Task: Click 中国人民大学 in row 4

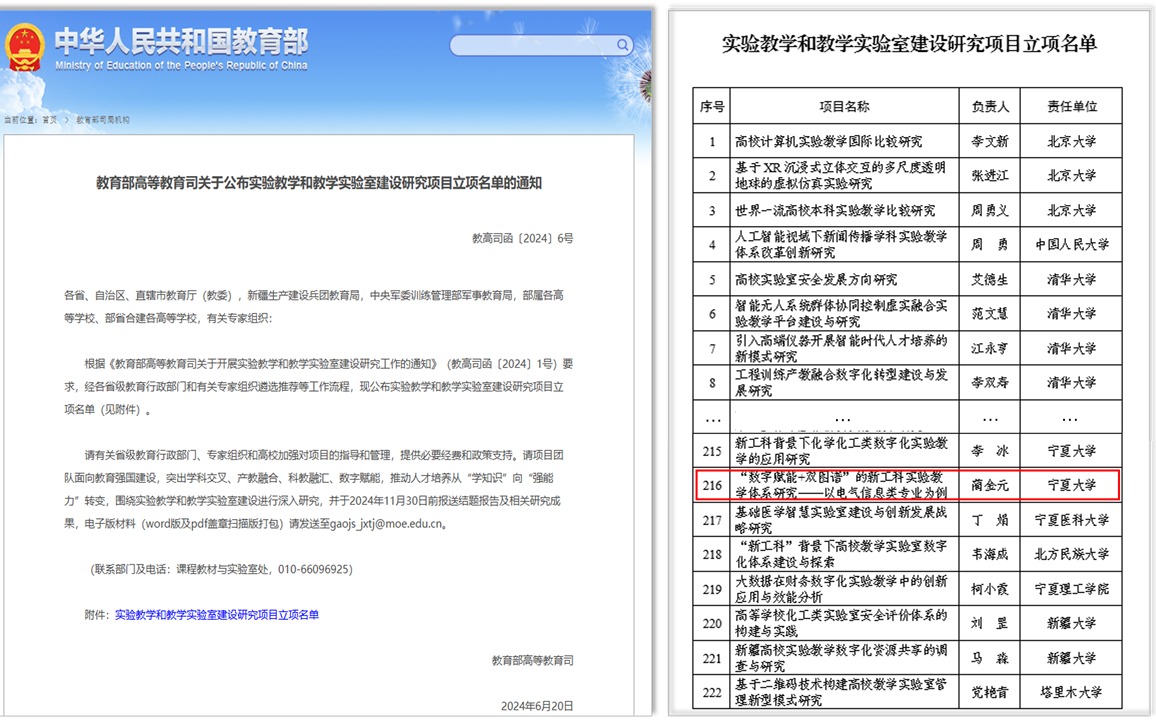Action: click(x=1071, y=244)
